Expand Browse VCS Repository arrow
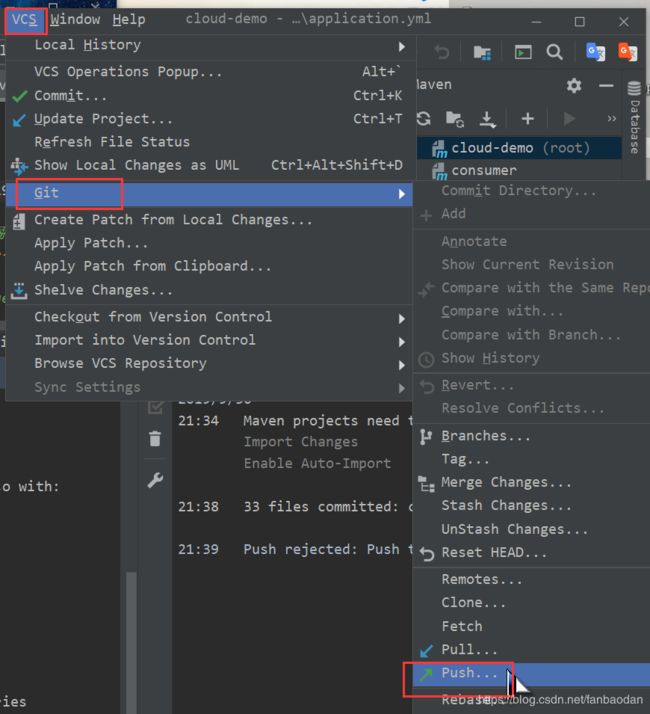This screenshot has width=650, height=714. pyautogui.click(x=402, y=365)
